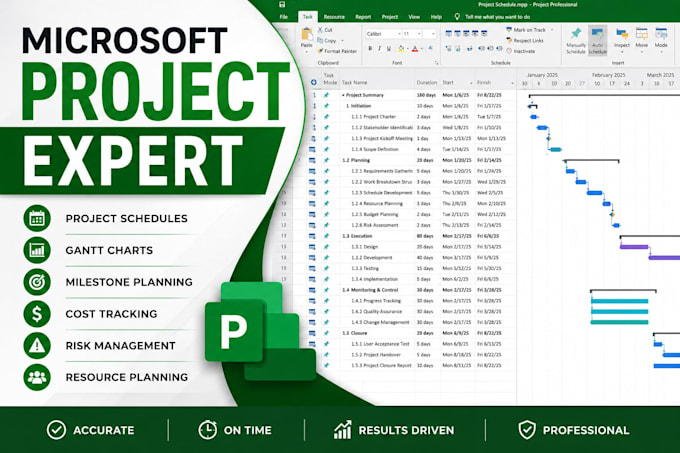Toggle Auto Schedule mode
The width and height of the screenshot is (680, 453).
[x=598, y=40]
